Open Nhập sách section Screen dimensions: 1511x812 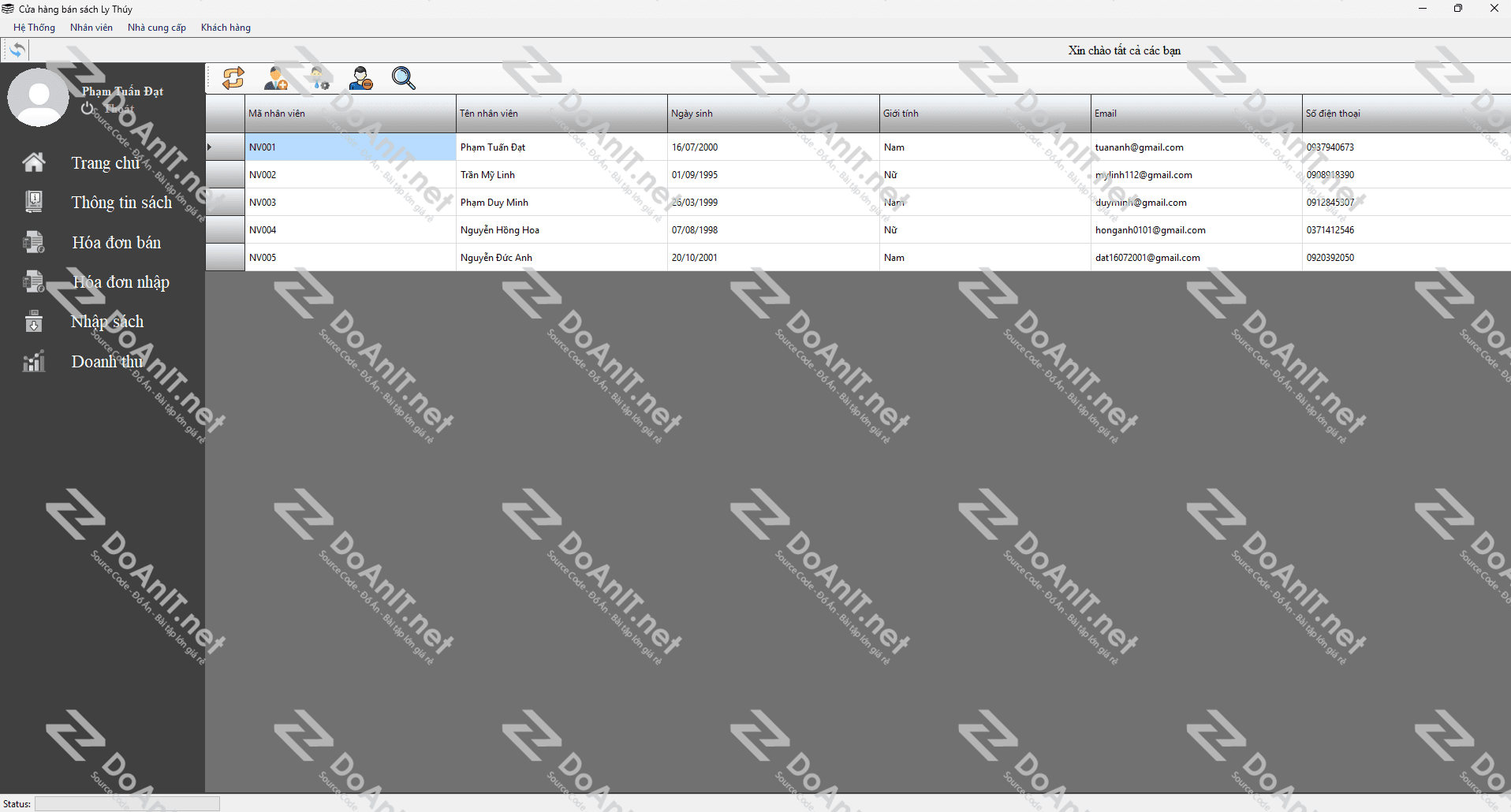tap(107, 322)
